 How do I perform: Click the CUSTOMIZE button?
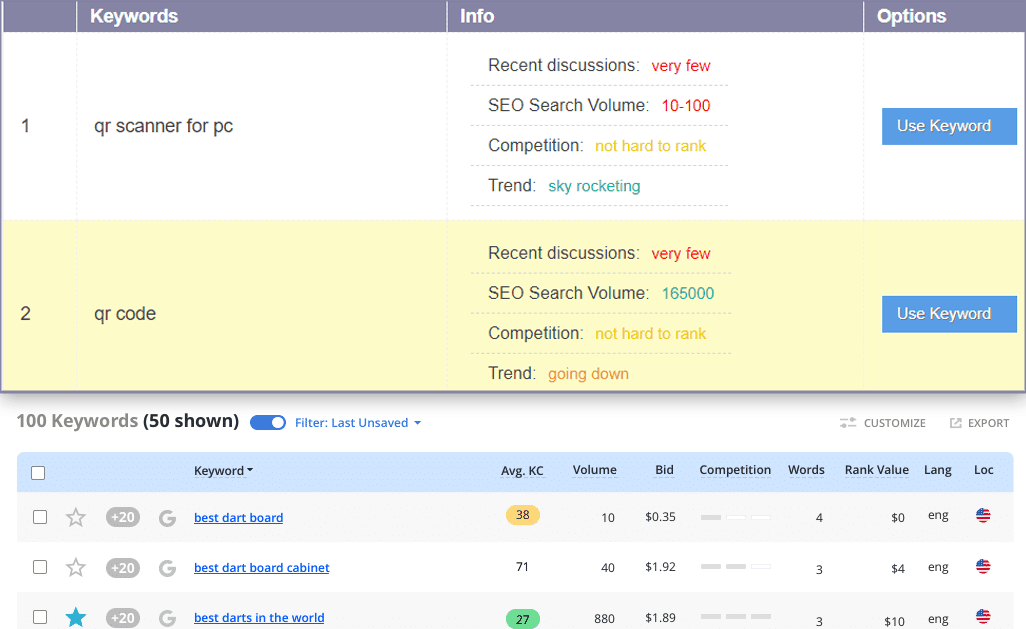pos(883,423)
